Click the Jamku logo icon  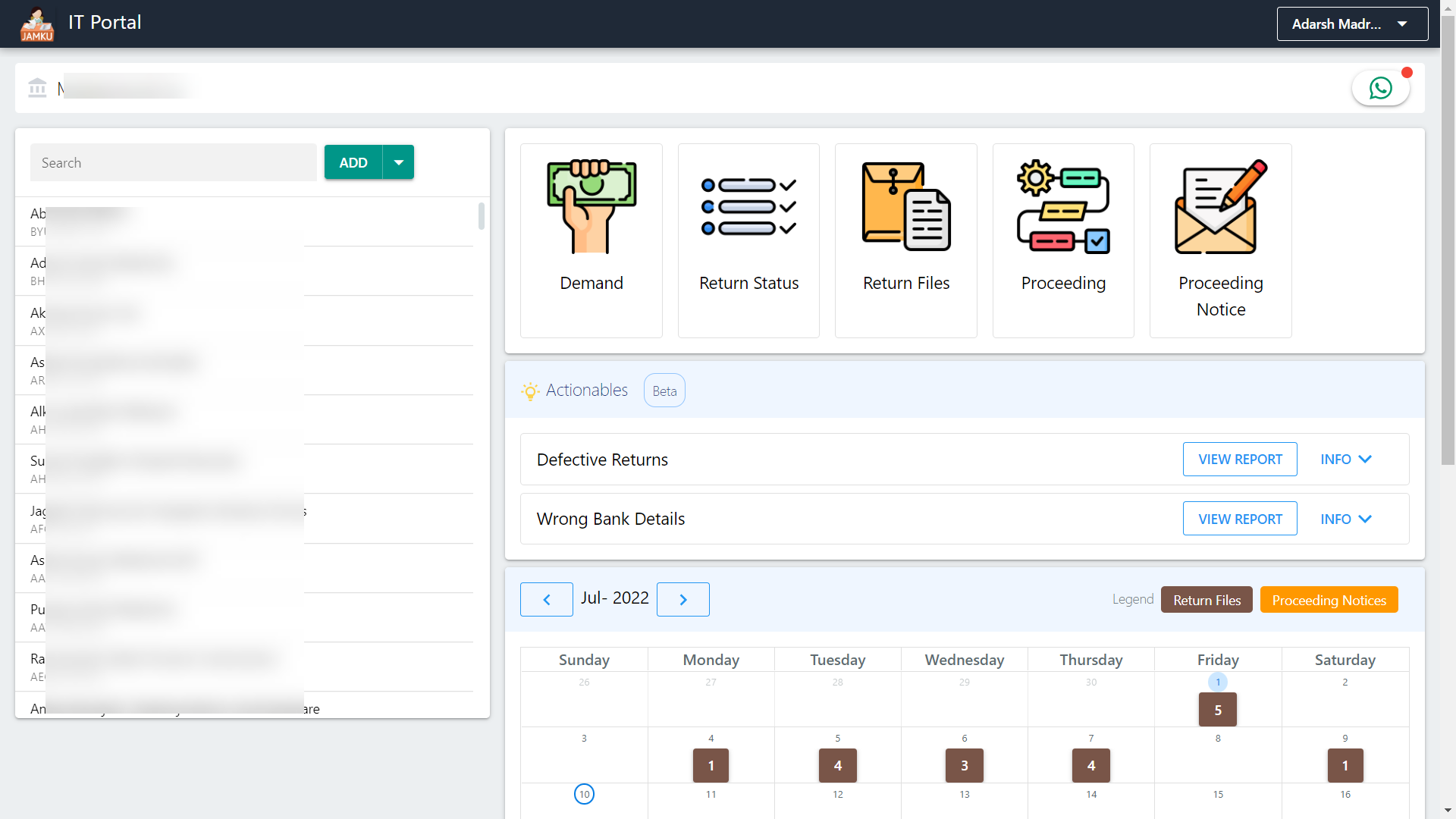36,24
